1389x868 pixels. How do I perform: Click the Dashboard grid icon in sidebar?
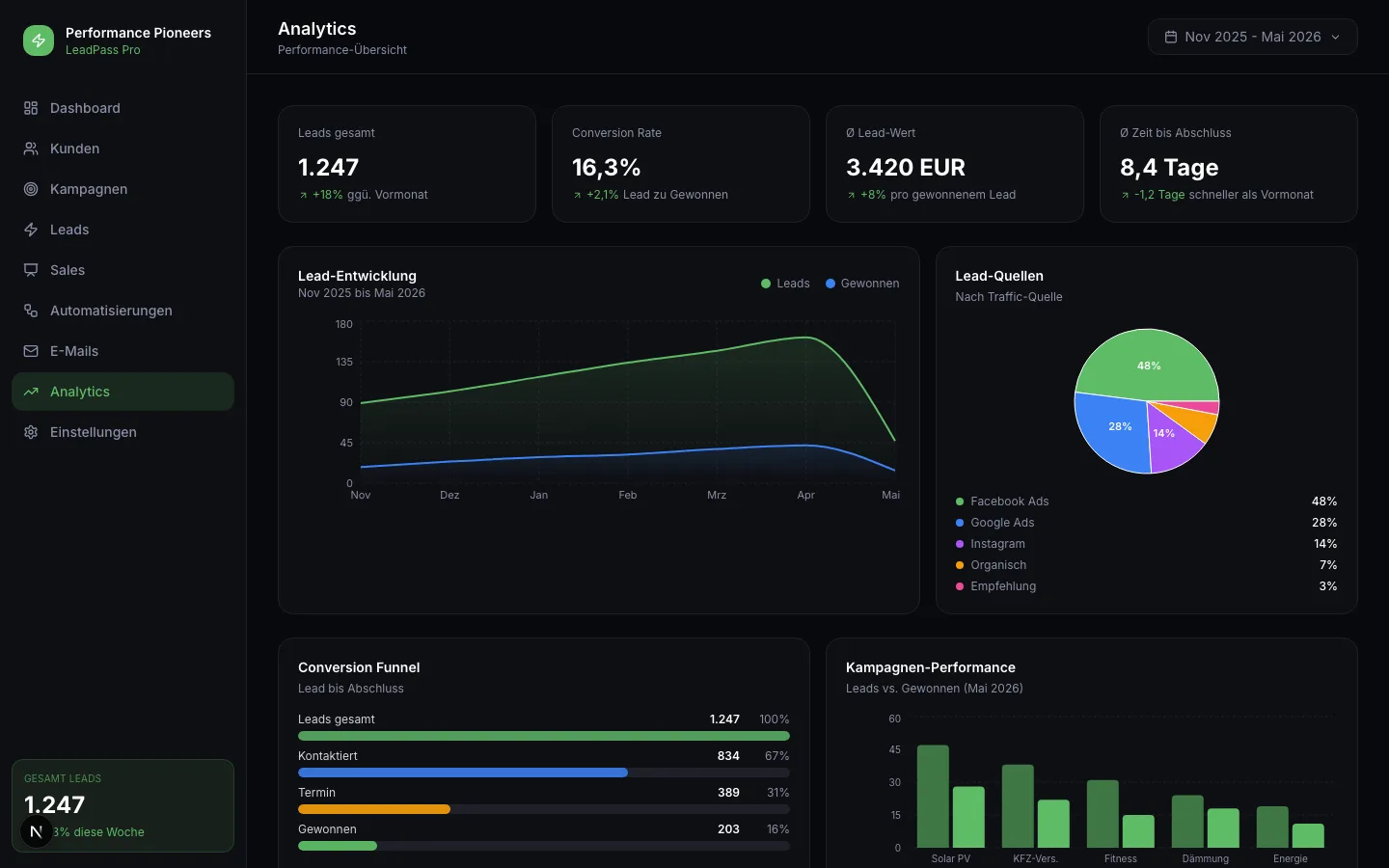[31, 108]
